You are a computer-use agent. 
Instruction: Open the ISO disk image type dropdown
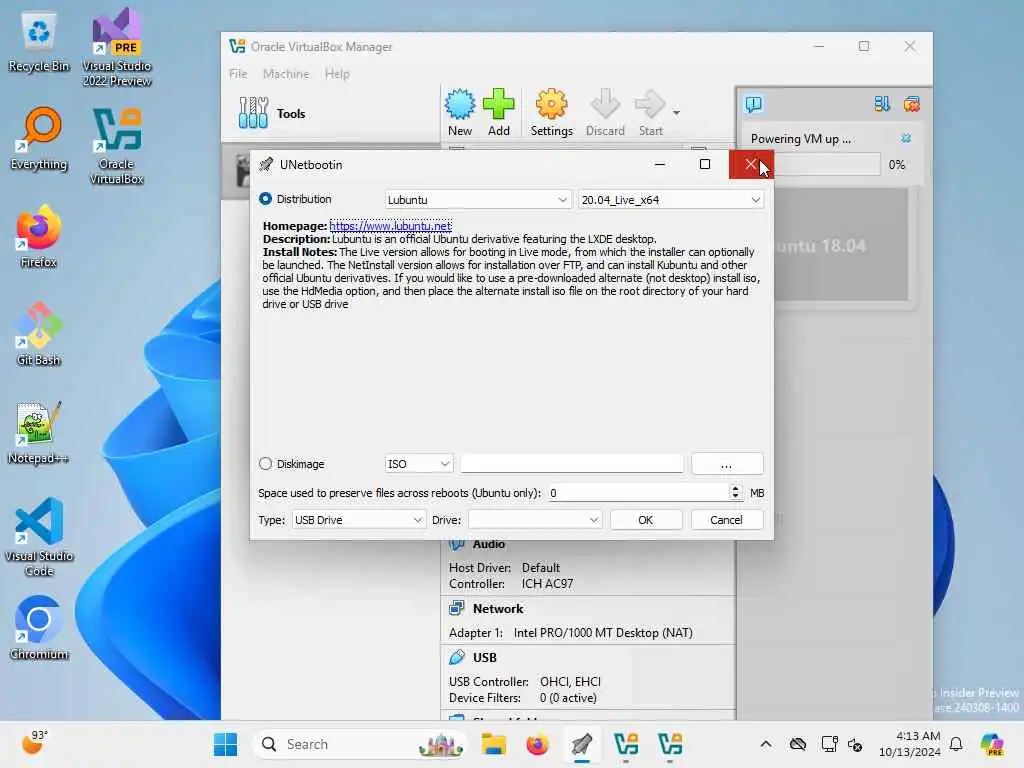coord(418,464)
